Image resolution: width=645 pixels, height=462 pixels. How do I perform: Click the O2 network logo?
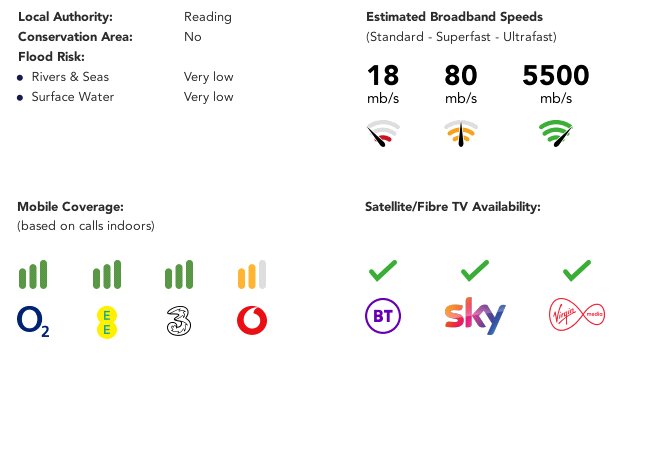click(x=33, y=321)
